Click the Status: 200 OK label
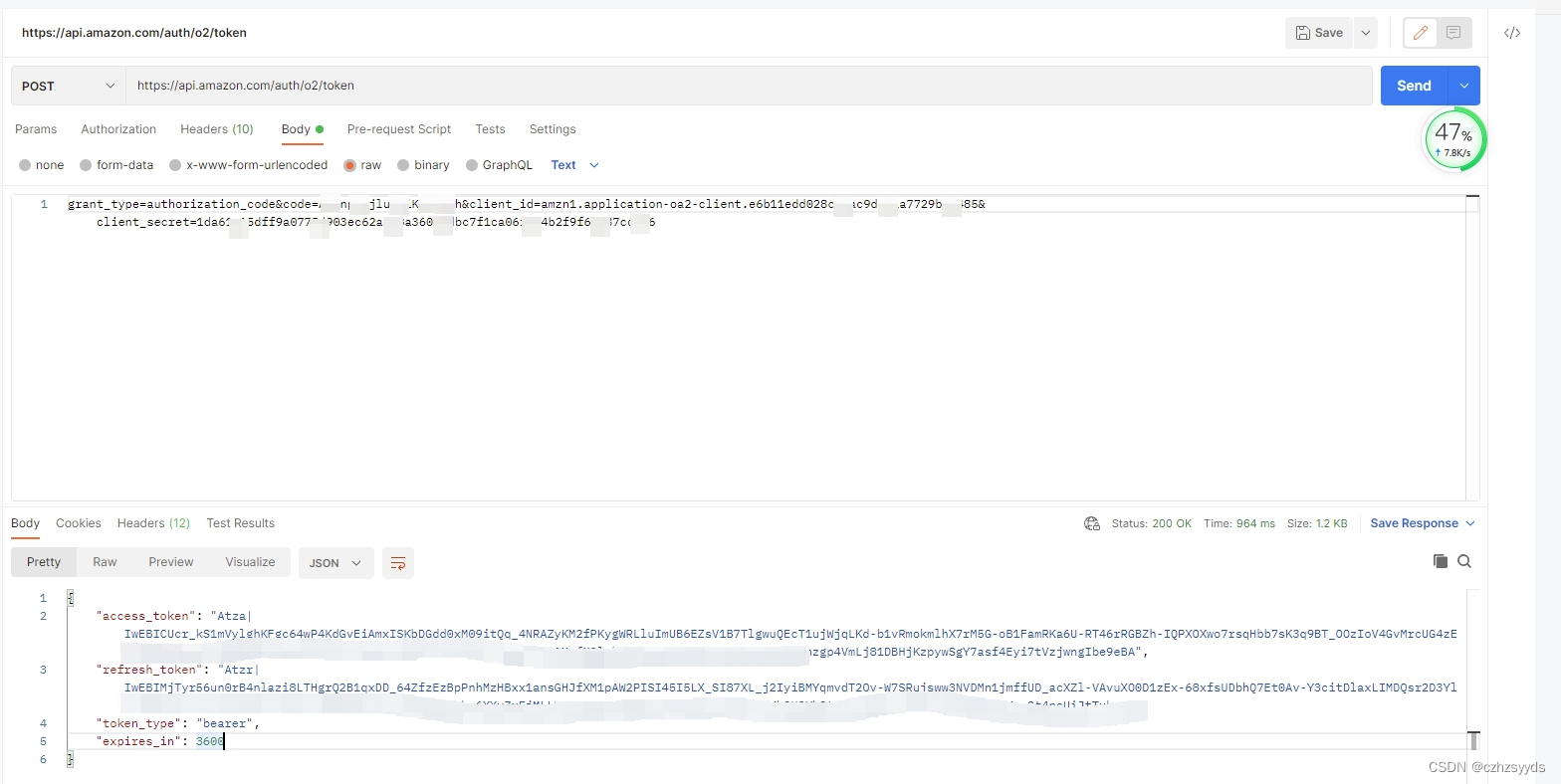 tap(1152, 523)
